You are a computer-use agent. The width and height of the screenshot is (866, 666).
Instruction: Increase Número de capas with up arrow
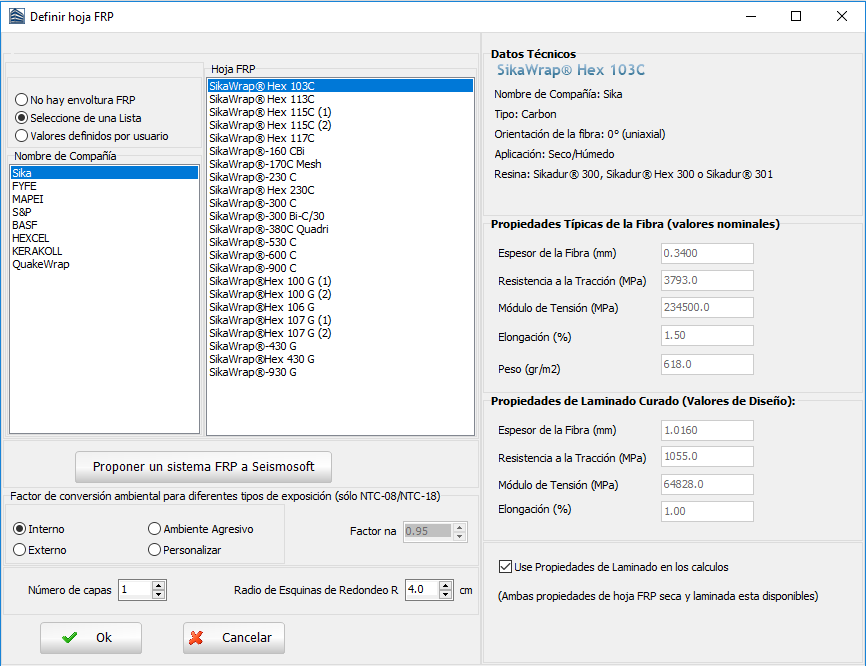158,585
